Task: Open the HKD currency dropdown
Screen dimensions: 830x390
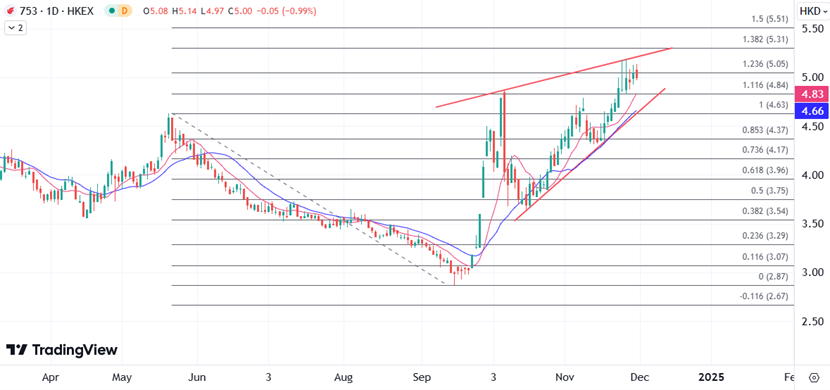Action: pos(813,11)
